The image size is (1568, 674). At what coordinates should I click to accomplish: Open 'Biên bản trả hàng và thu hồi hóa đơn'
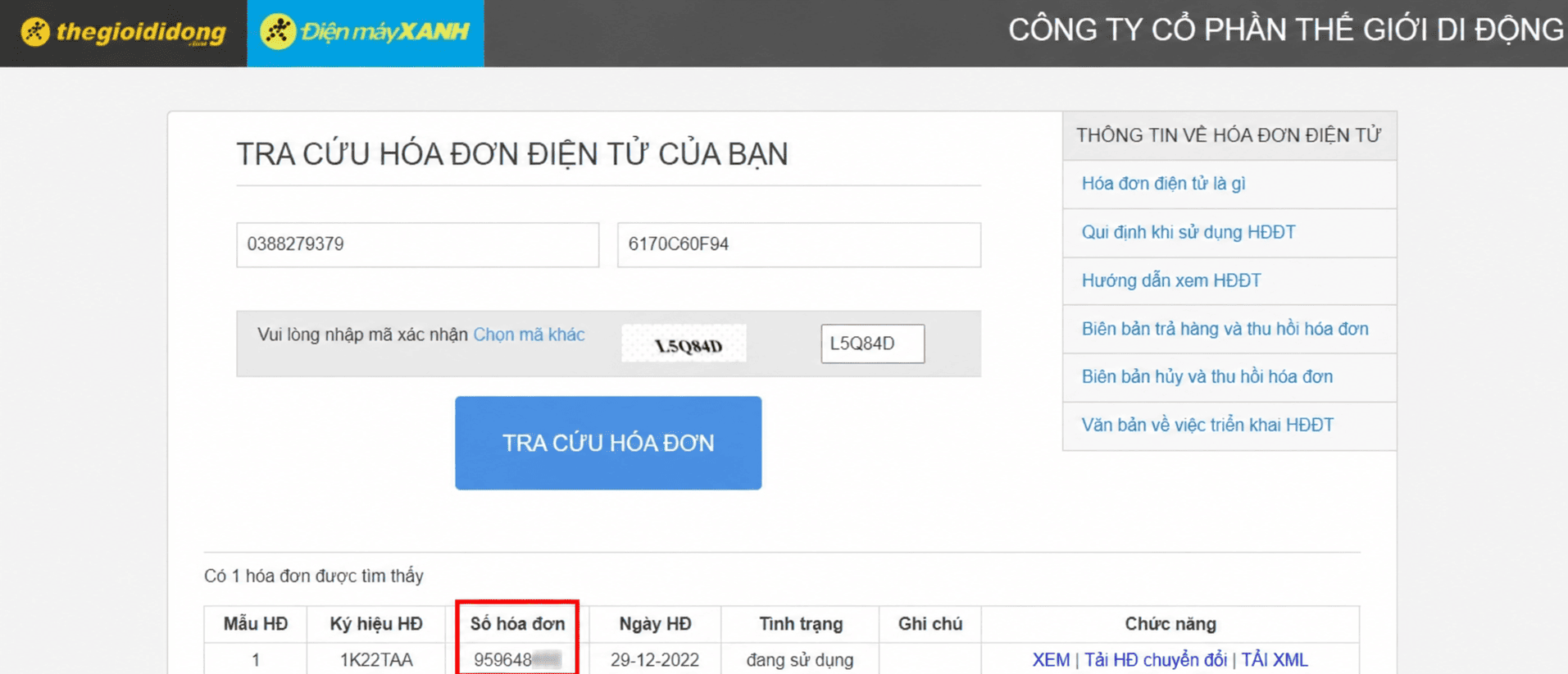(x=1225, y=329)
